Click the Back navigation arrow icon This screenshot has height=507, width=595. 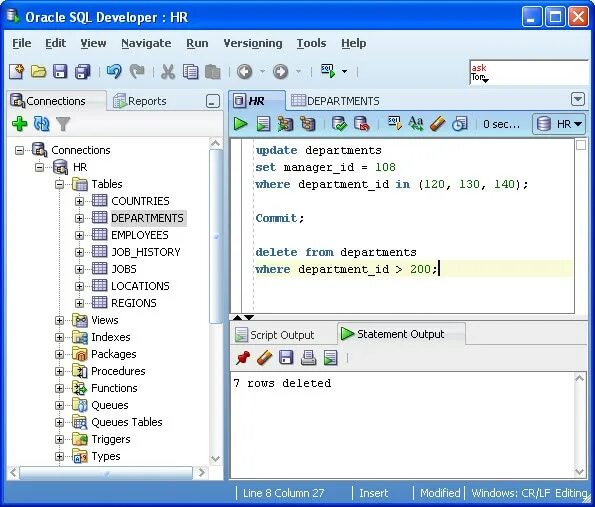(245, 71)
